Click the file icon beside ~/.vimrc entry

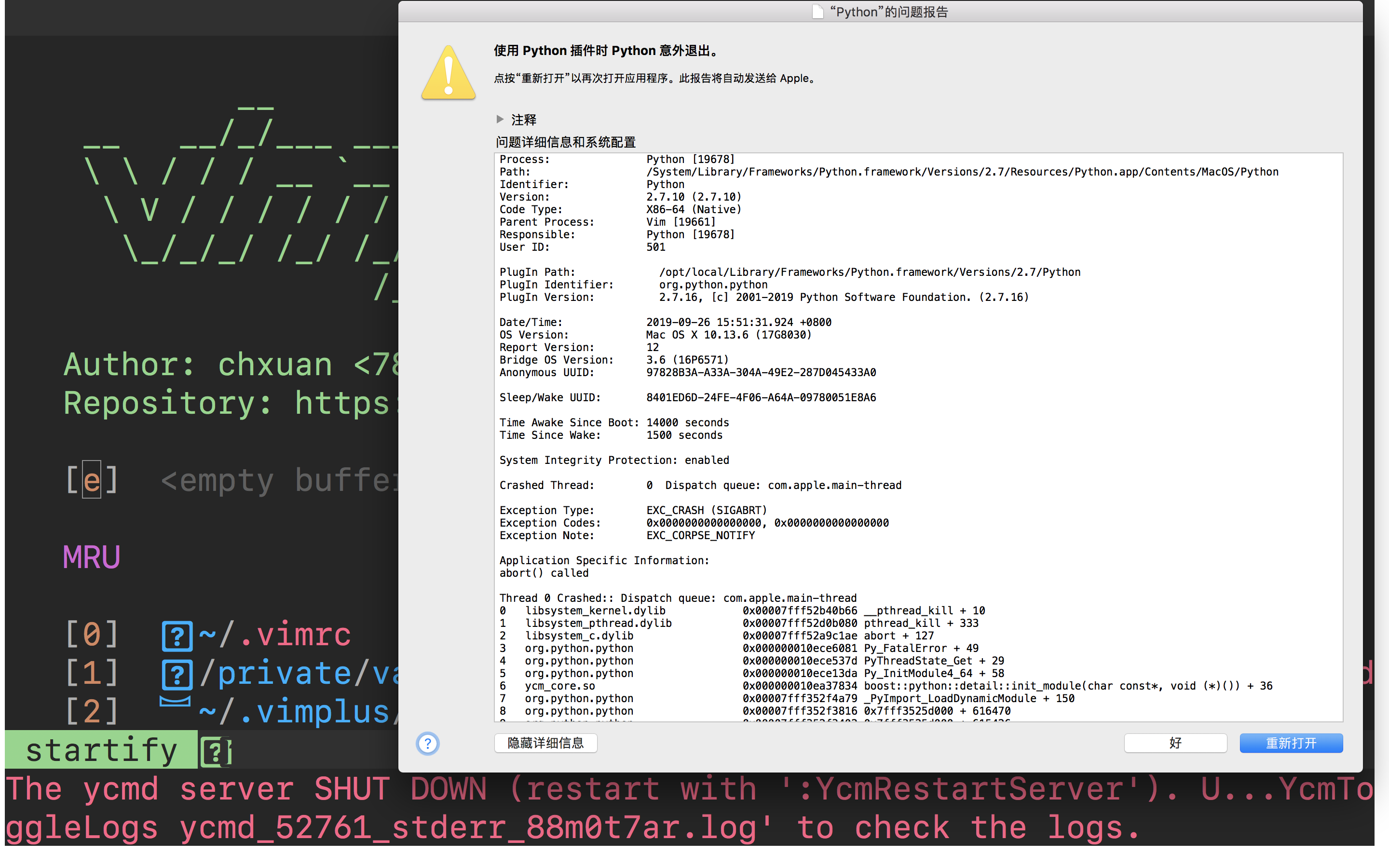click(x=177, y=635)
